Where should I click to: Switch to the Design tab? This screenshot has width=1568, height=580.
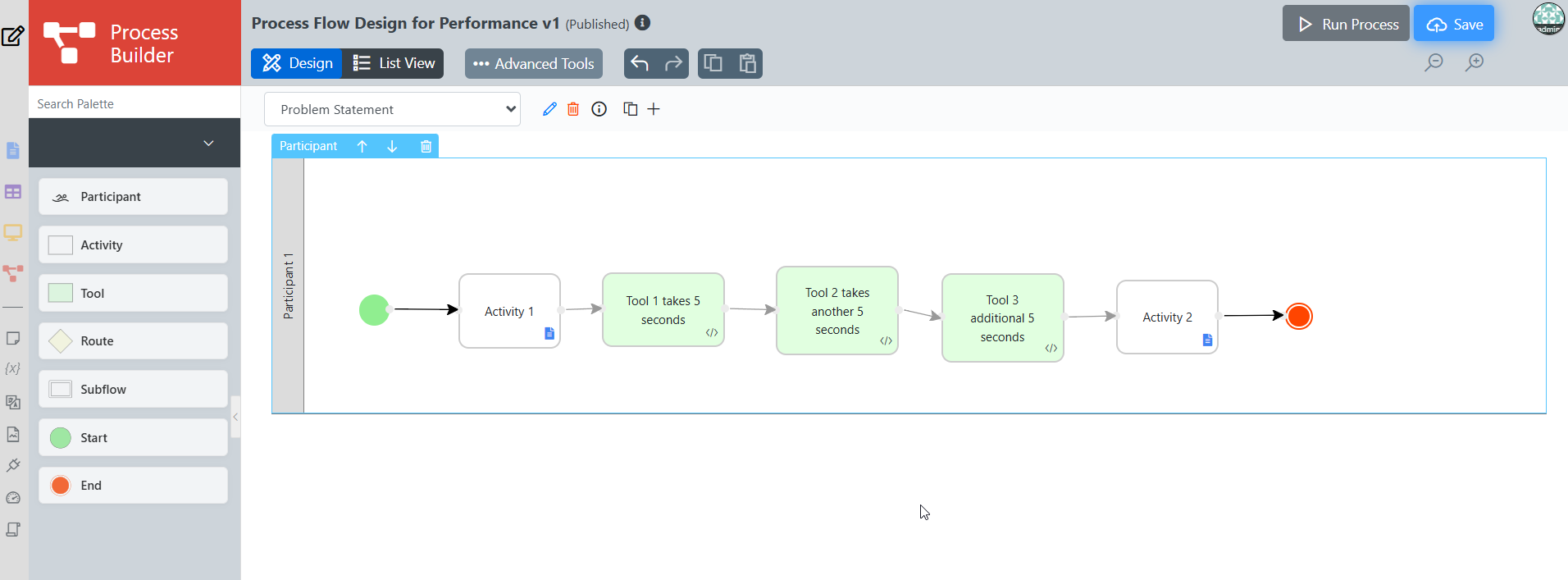(297, 63)
